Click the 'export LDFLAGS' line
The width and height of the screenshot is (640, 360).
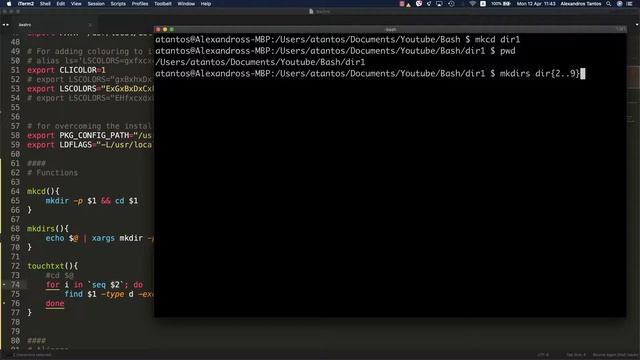[89, 145]
